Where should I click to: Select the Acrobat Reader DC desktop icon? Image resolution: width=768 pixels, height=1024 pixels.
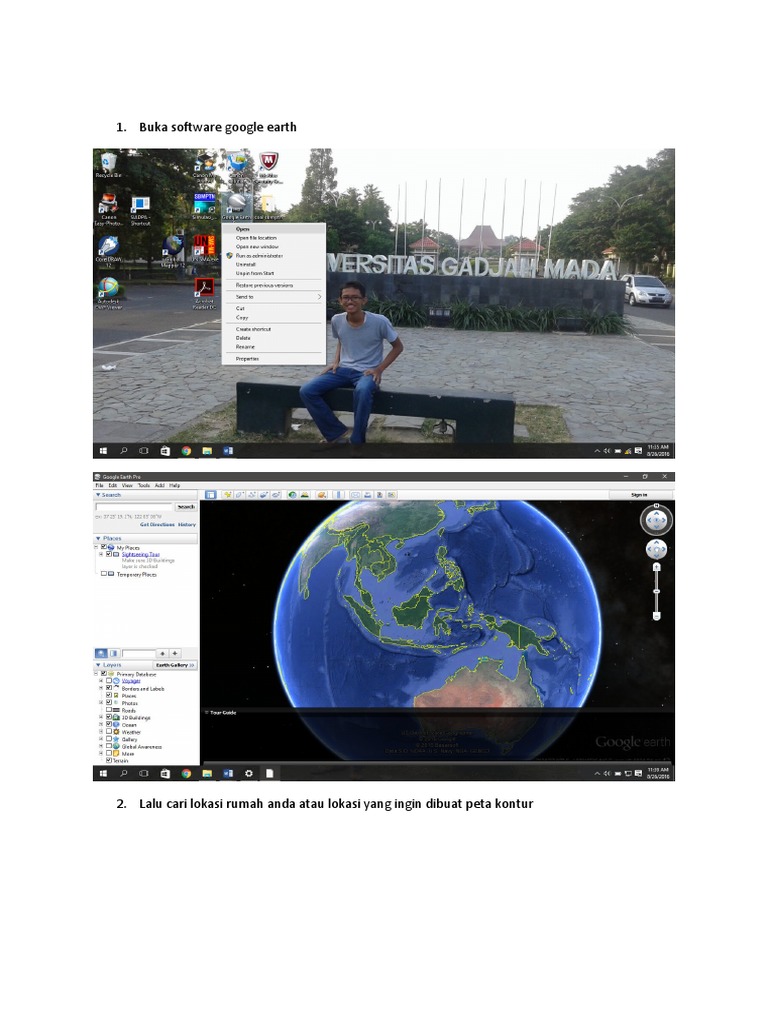click(x=204, y=293)
